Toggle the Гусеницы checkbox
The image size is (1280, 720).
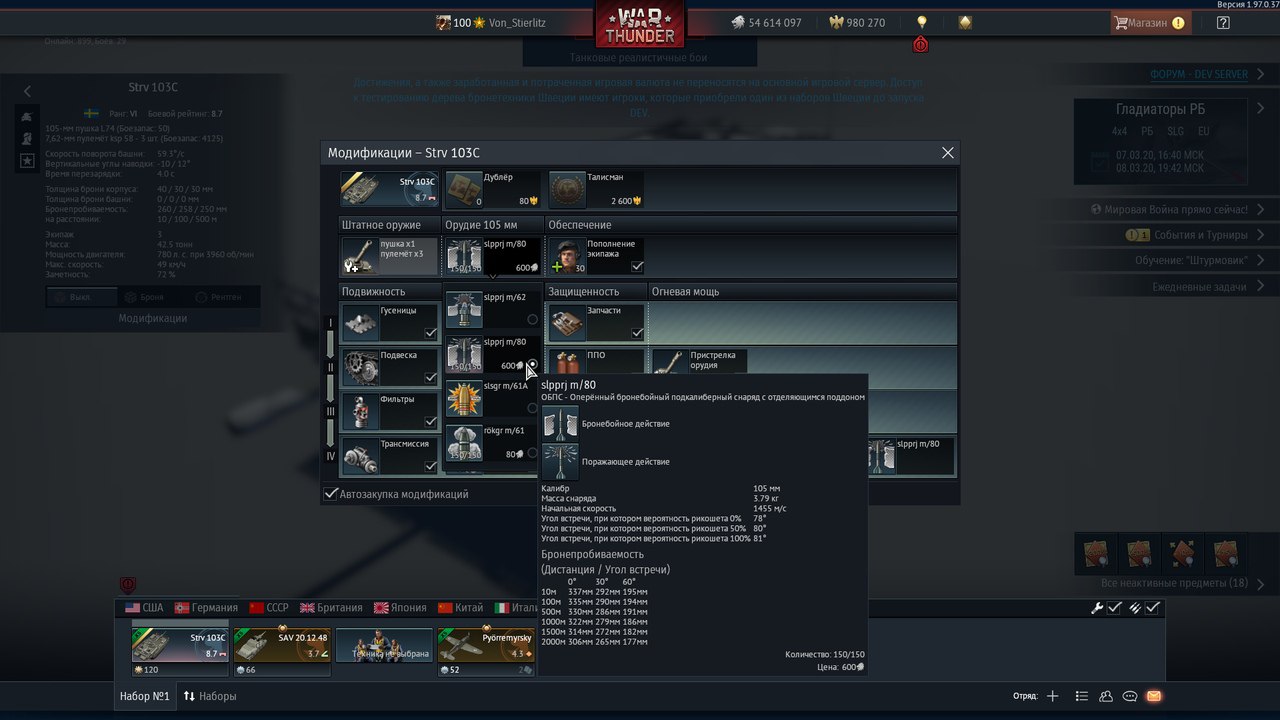click(x=430, y=333)
